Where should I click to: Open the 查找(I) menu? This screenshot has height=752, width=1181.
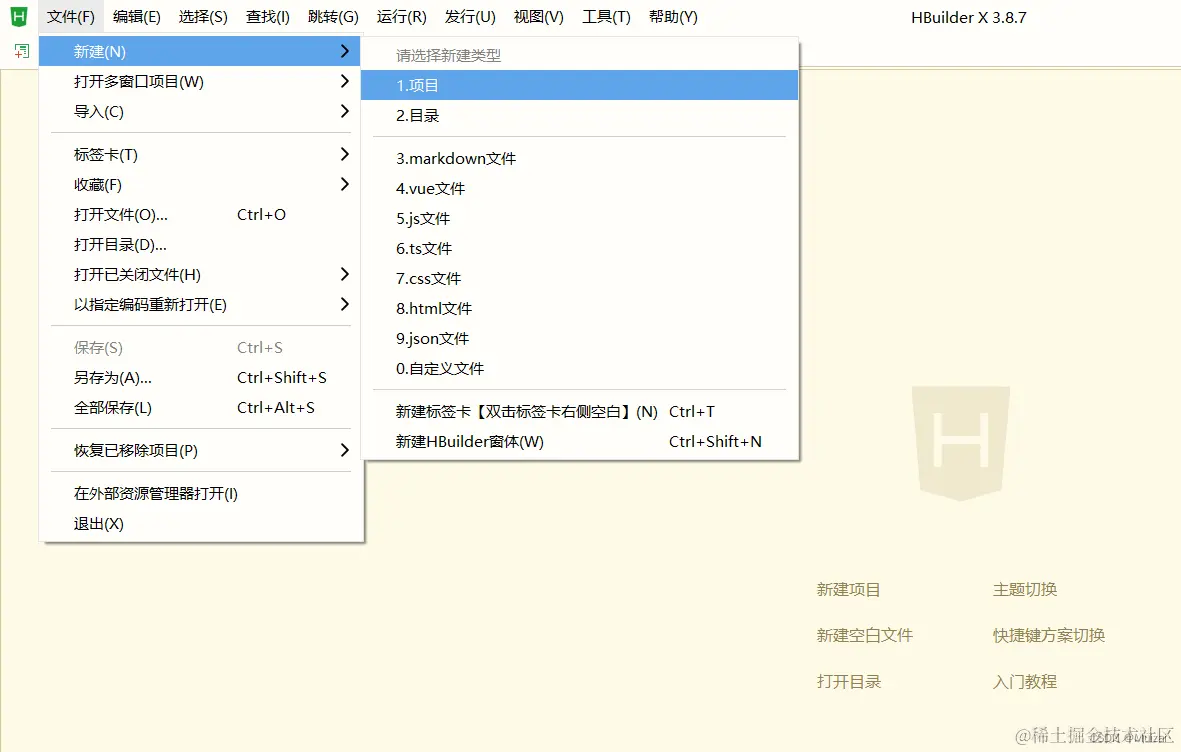point(267,17)
